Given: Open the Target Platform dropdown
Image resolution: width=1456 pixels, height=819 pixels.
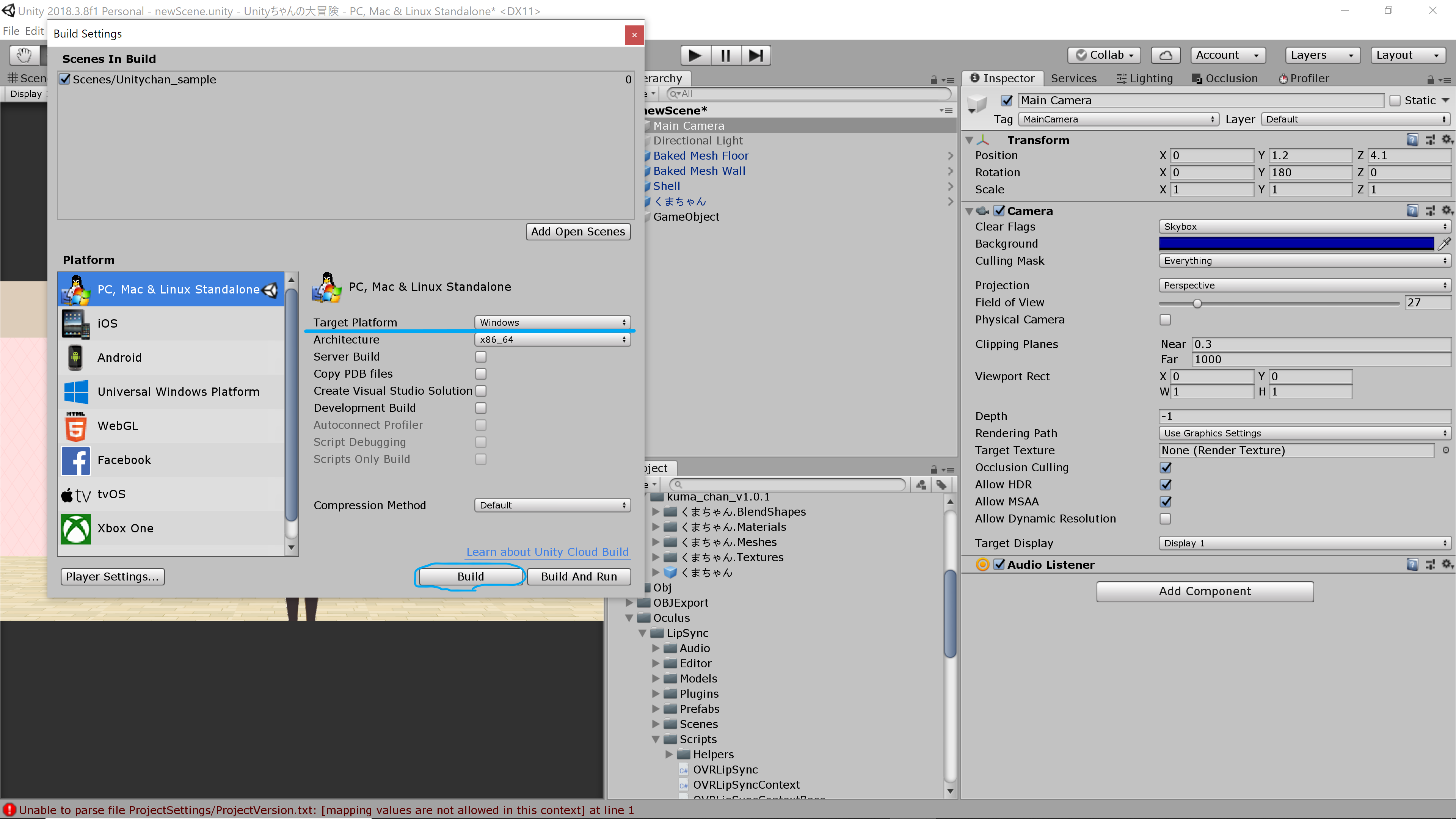Looking at the screenshot, I should pyautogui.click(x=552, y=322).
